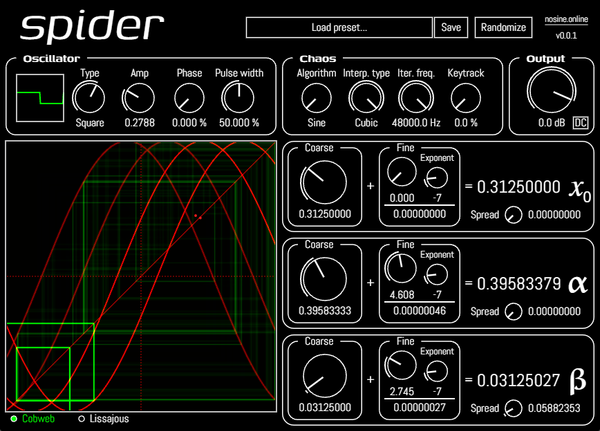The image size is (600, 431).
Task: Click the x0 Coarse knob
Action: pos(324,182)
